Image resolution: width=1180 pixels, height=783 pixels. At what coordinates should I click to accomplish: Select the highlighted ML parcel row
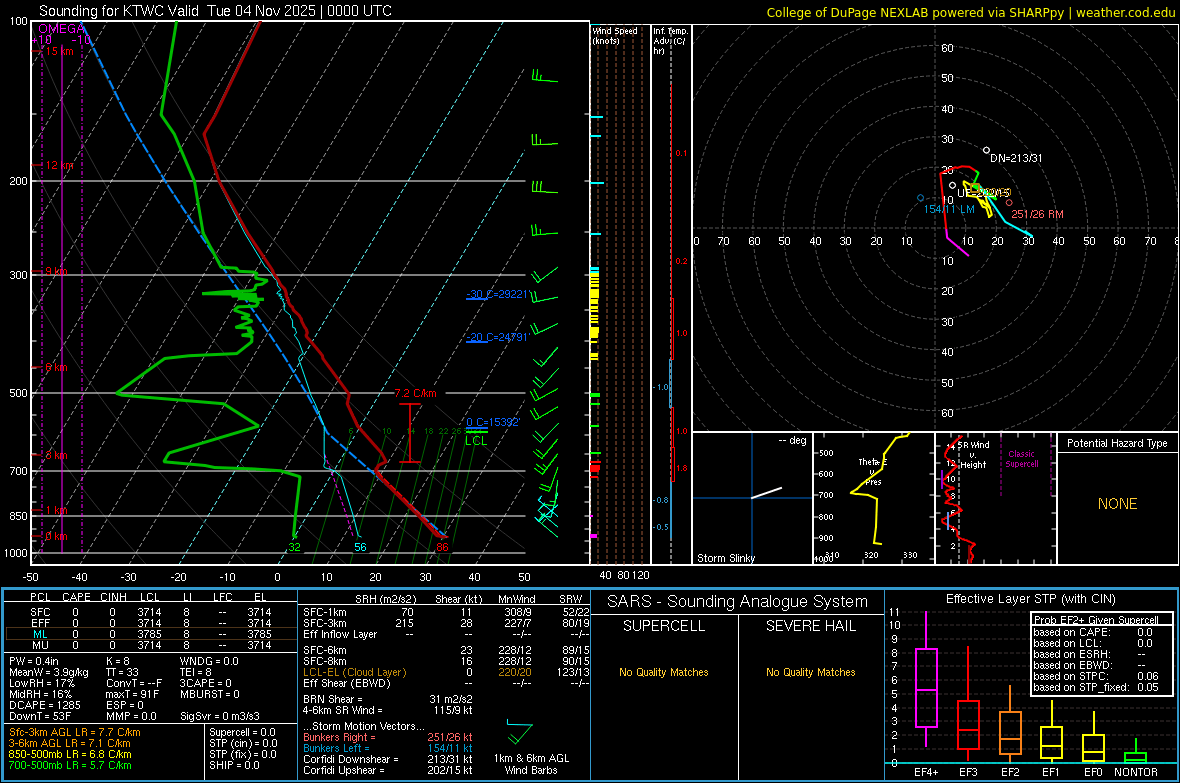coord(150,634)
